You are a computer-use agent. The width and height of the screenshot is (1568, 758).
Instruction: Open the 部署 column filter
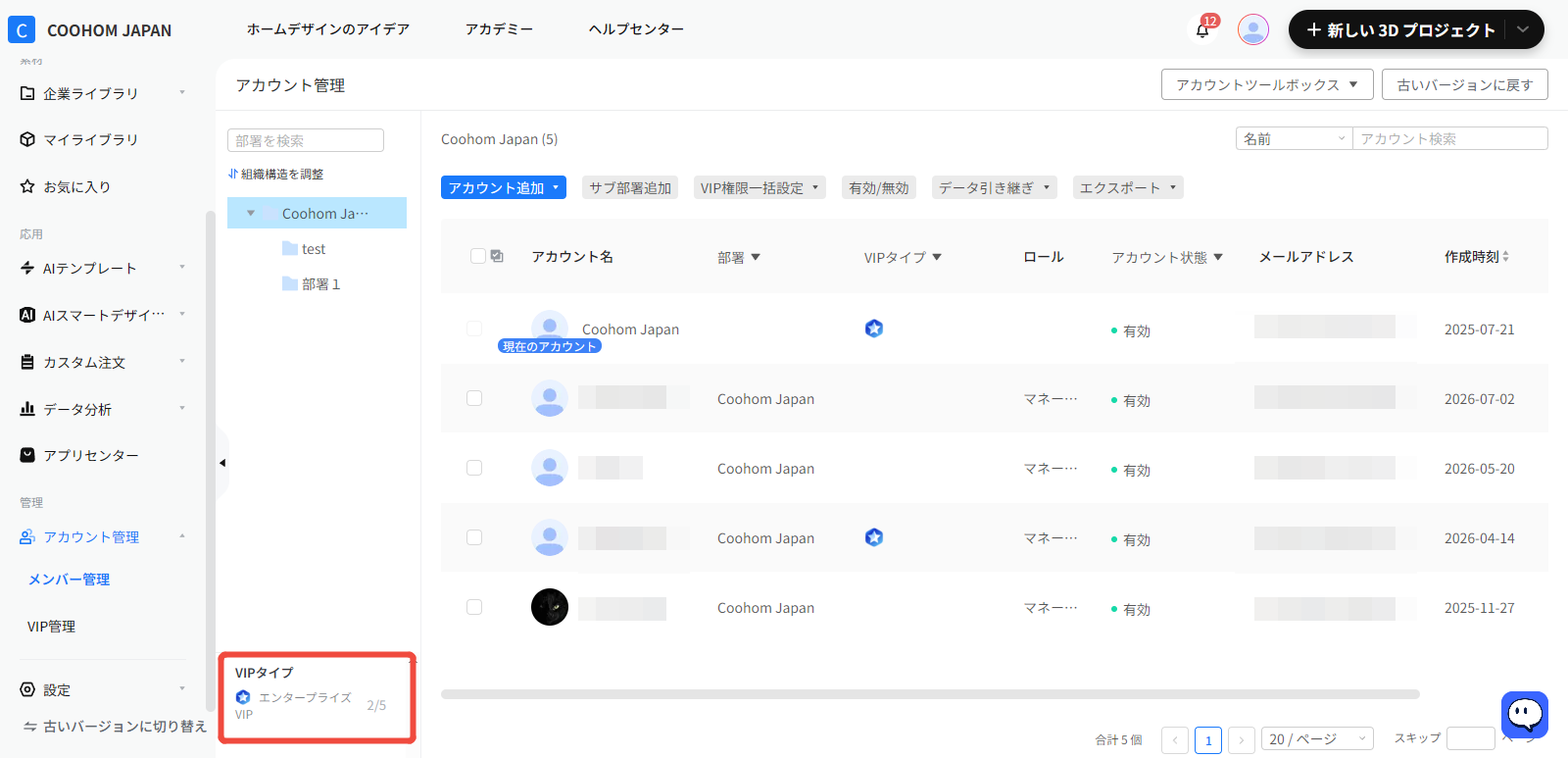coord(756,258)
